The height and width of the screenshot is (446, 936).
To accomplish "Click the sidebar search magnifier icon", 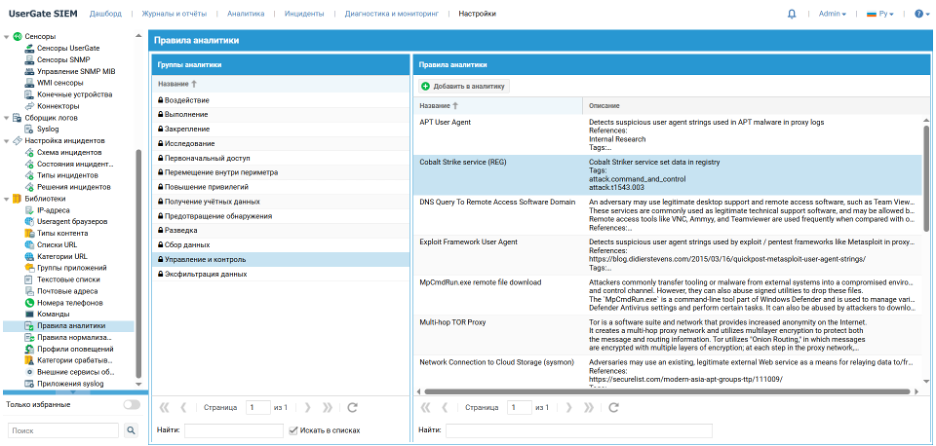I will (131, 430).
